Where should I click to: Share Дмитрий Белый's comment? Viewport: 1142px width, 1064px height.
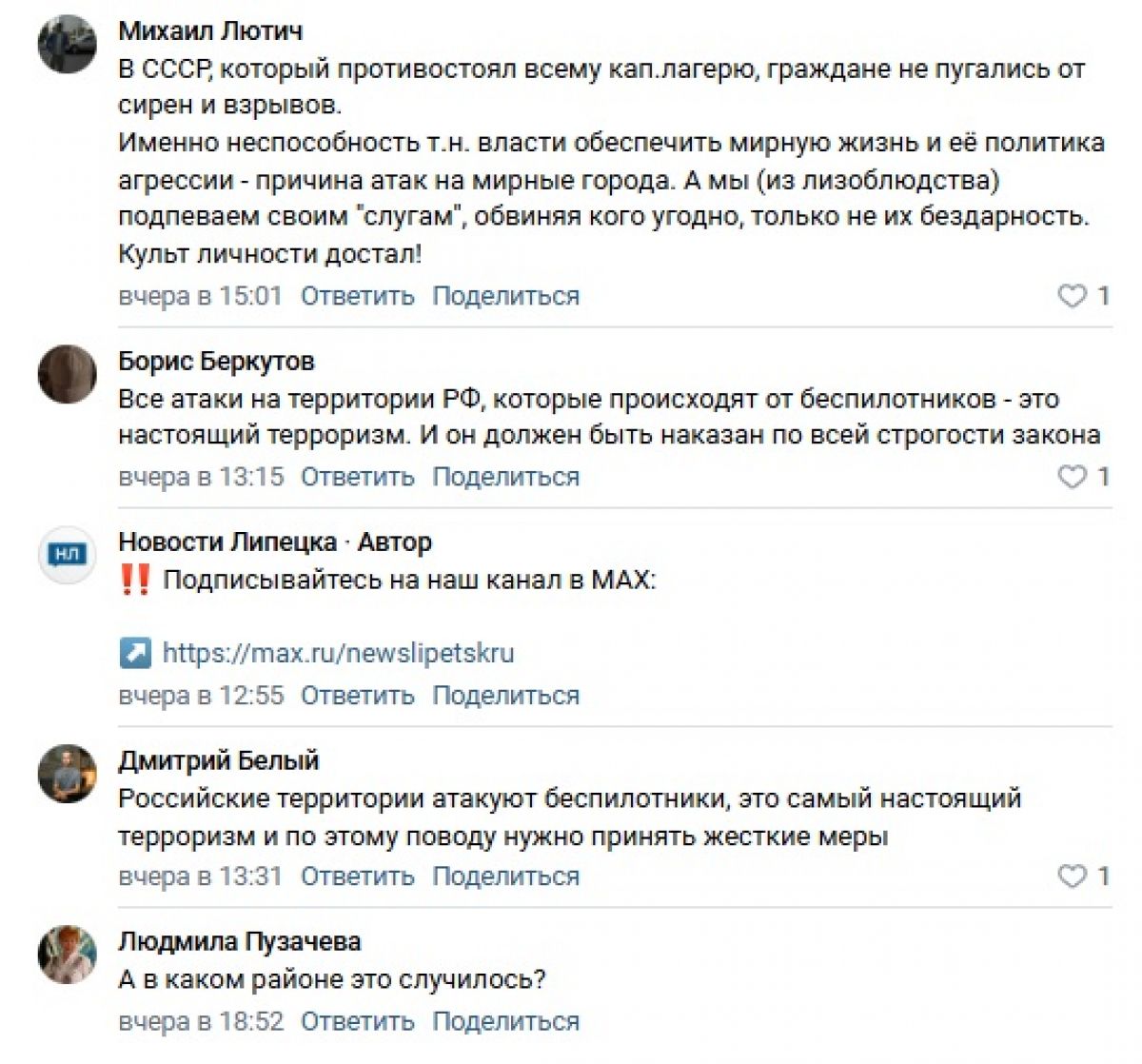tap(505, 876)
